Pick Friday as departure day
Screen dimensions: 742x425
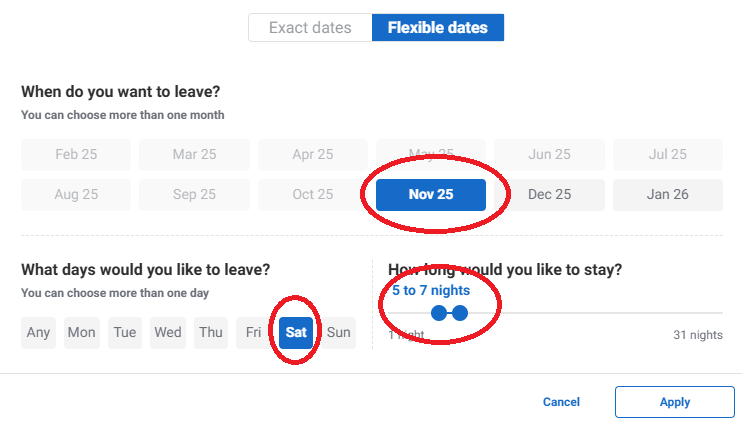pos(254,332)
